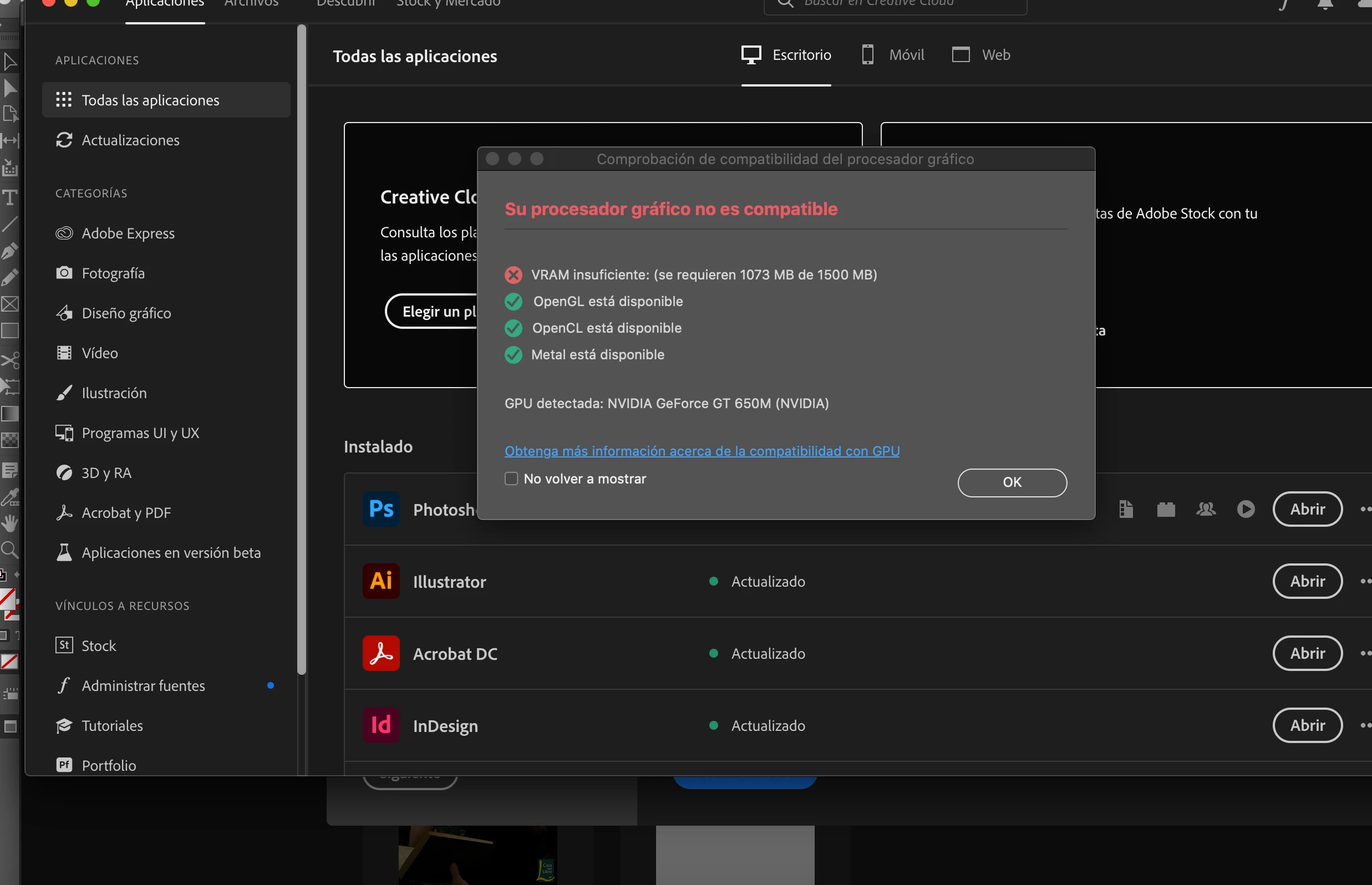Switch to the Web tab

click(x=981, y=55)
